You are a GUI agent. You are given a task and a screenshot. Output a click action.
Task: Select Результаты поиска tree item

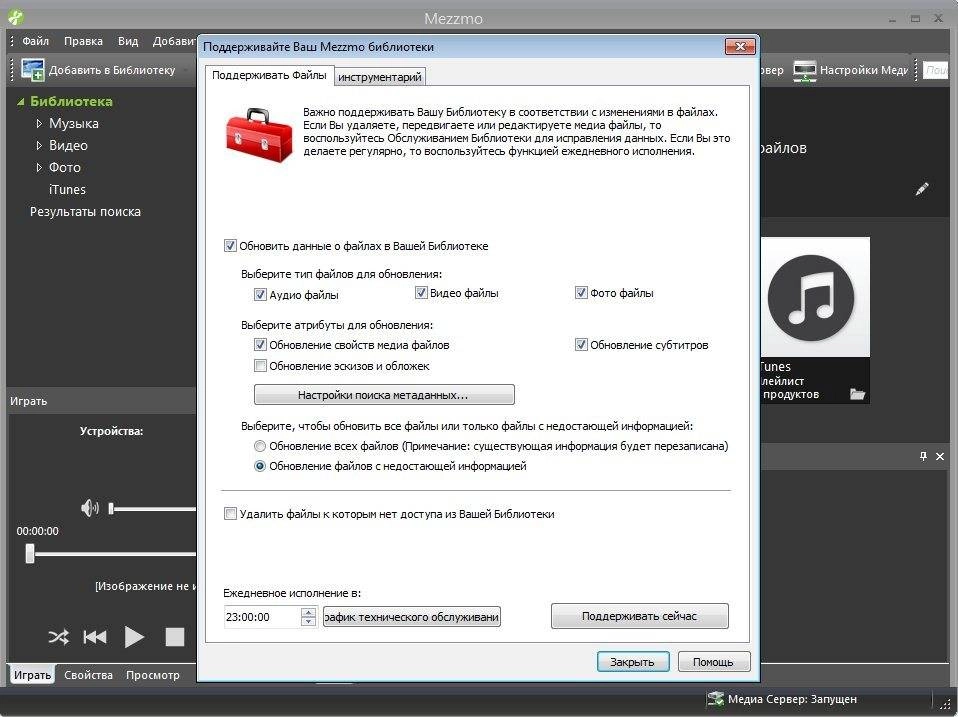(x=86, y=211)
